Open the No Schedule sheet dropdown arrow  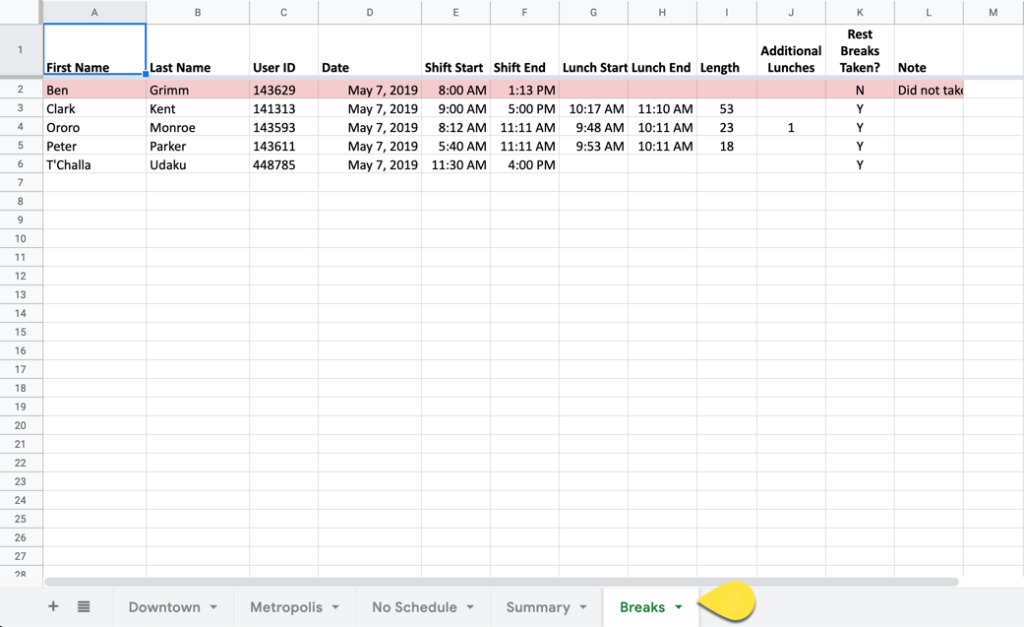coord(470,607)
